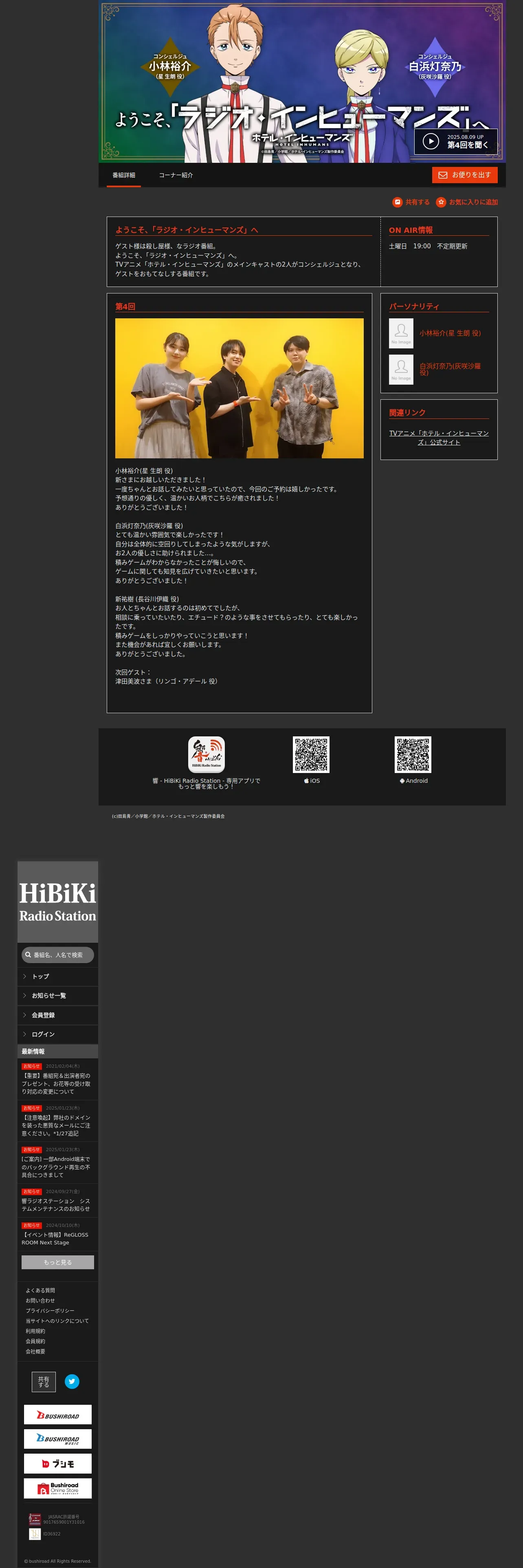Screen dimensions: 523x1568
Task: Click the JASRAC license badge icon
Action: 35,1519
